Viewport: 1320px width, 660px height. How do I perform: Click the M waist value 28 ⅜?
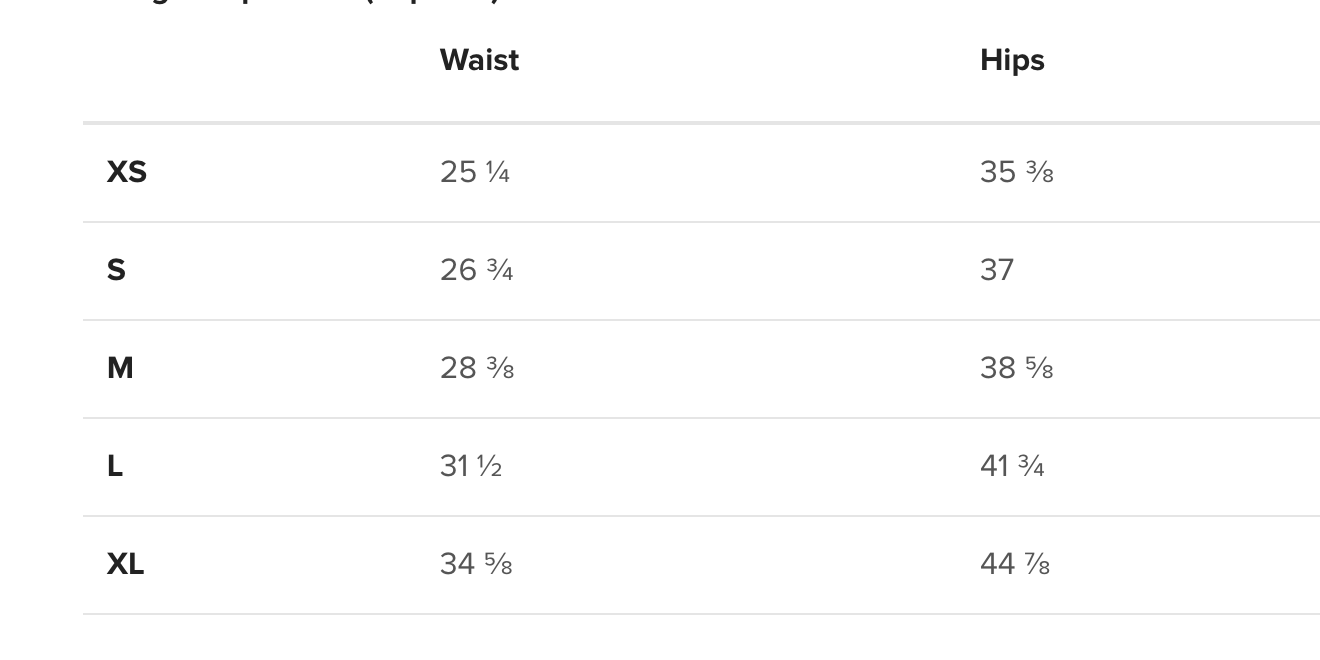pos(477,368)
